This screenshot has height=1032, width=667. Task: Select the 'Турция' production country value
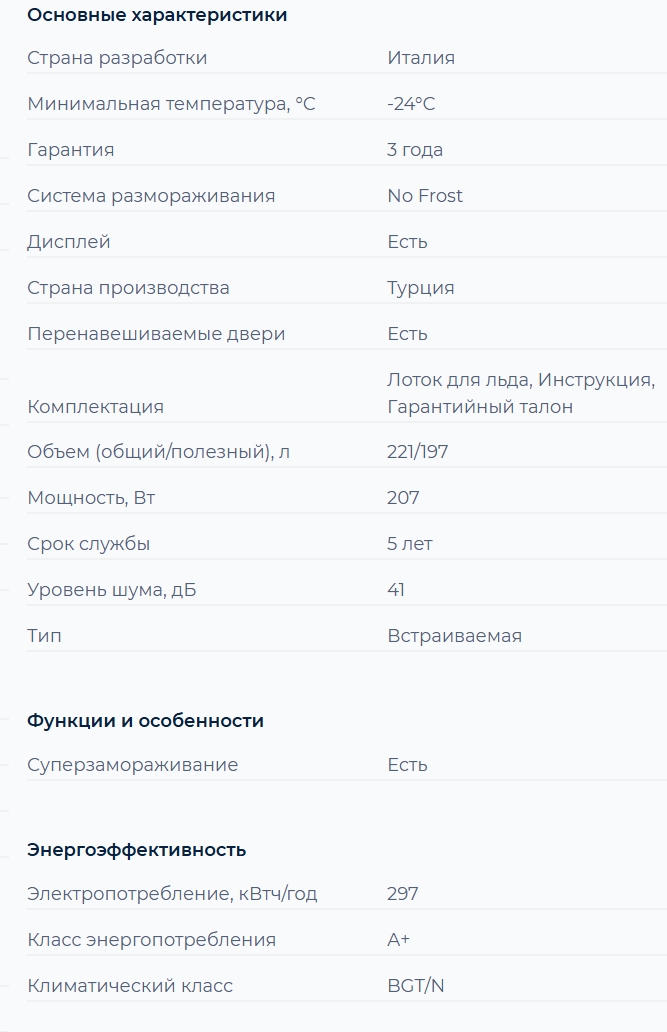pyautogui.click(x=421, y=288)
